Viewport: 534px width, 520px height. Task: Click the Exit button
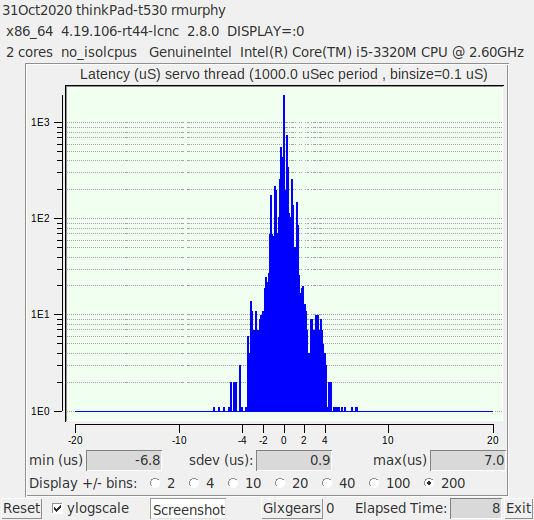pos(519,508)
